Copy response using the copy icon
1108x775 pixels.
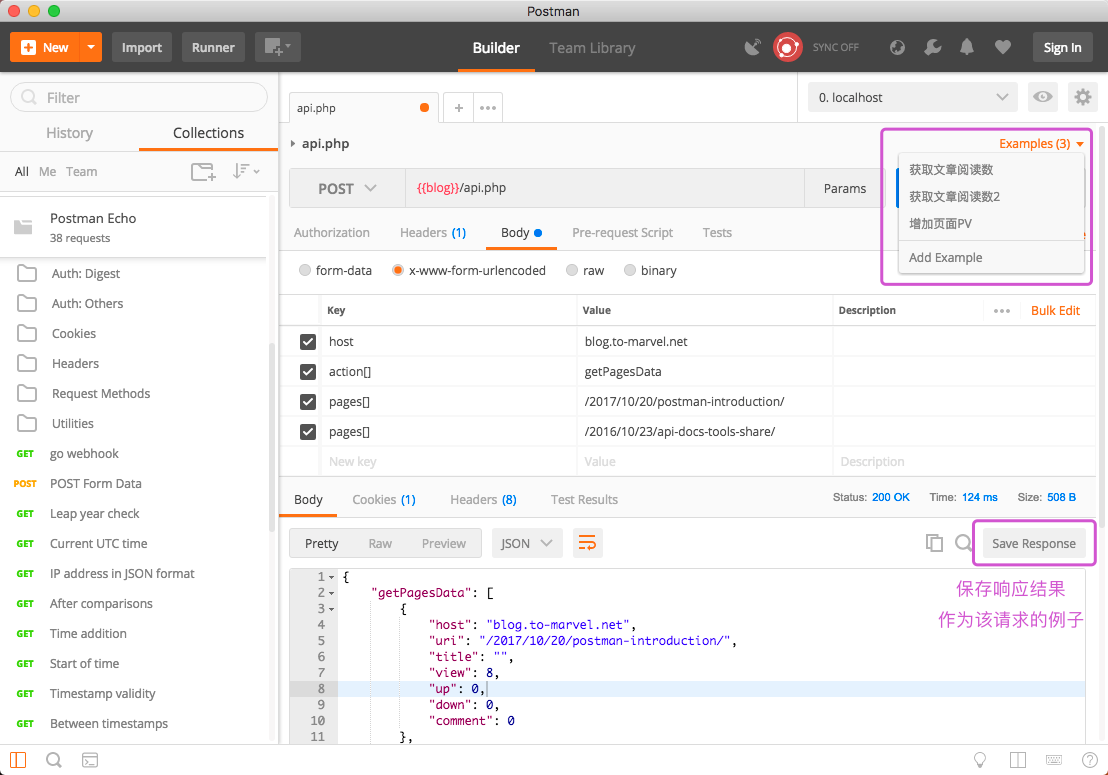point(934,543)
